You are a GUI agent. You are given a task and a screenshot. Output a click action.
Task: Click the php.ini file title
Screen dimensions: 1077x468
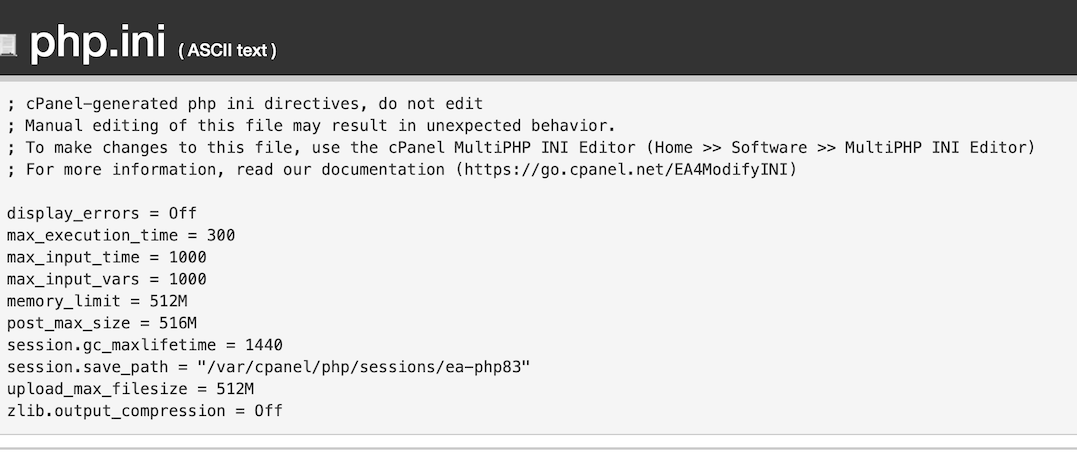(x=98, y=41)
